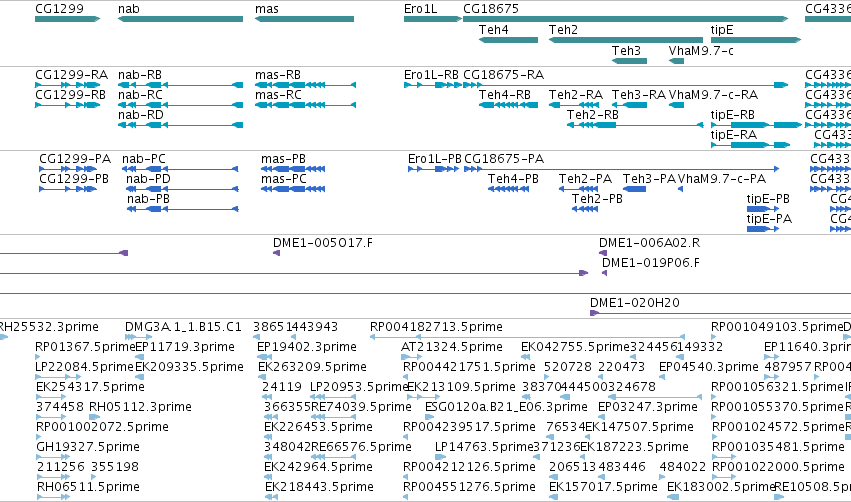The height and width of the screenshot is (502, 851).
Task: Select the Teh3 gene label
Action: click(x=626, y=51)
